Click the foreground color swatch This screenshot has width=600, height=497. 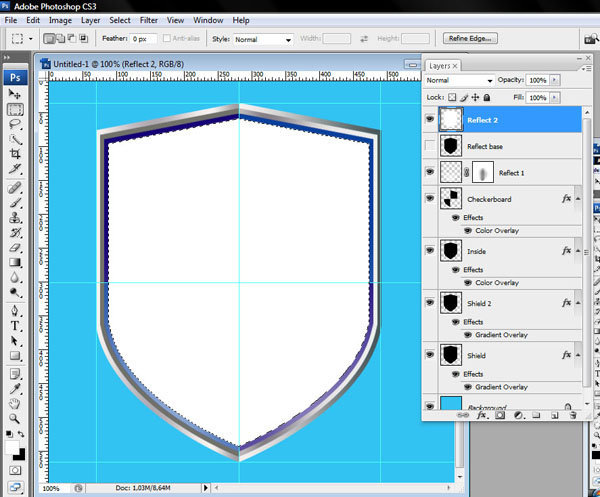(x=11, y=447)
